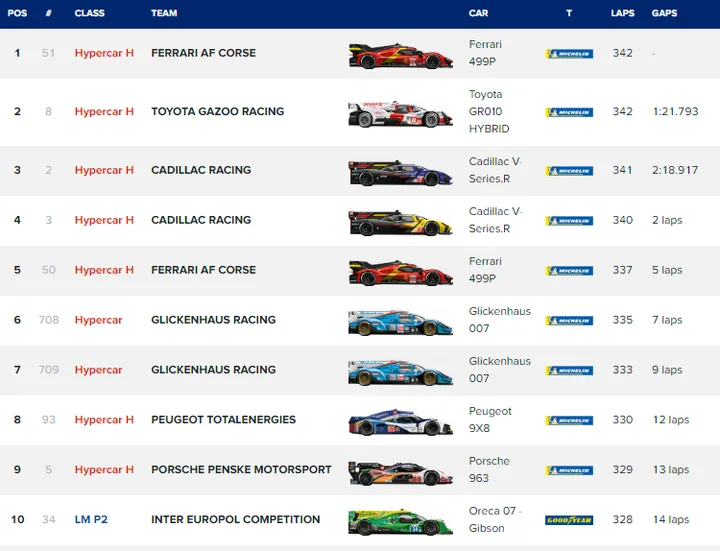This screenshot has height=551, width=720.
Task: Select TOYOTA GAZOO RACING team name
Action: [218, 111]
